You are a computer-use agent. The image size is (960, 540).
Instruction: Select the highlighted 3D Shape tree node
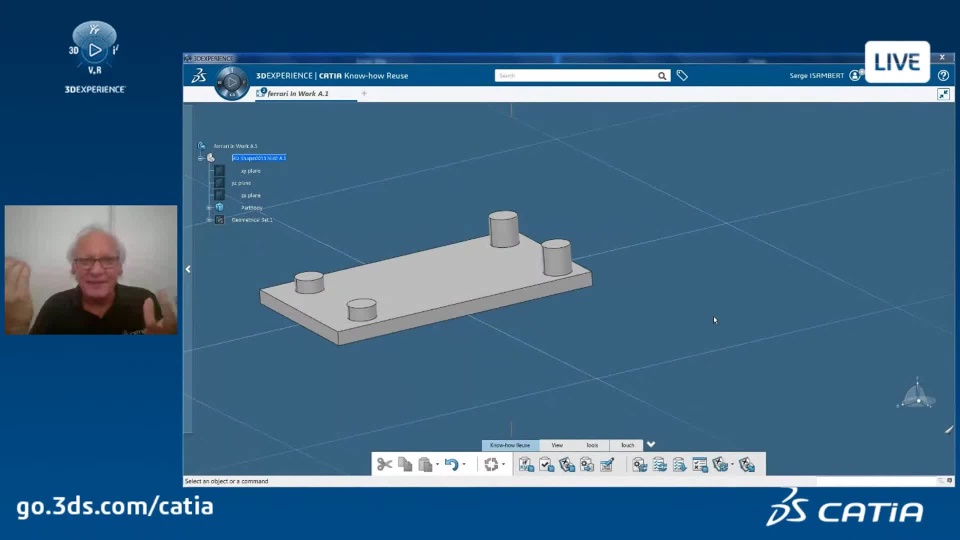(x=259, y=158)
